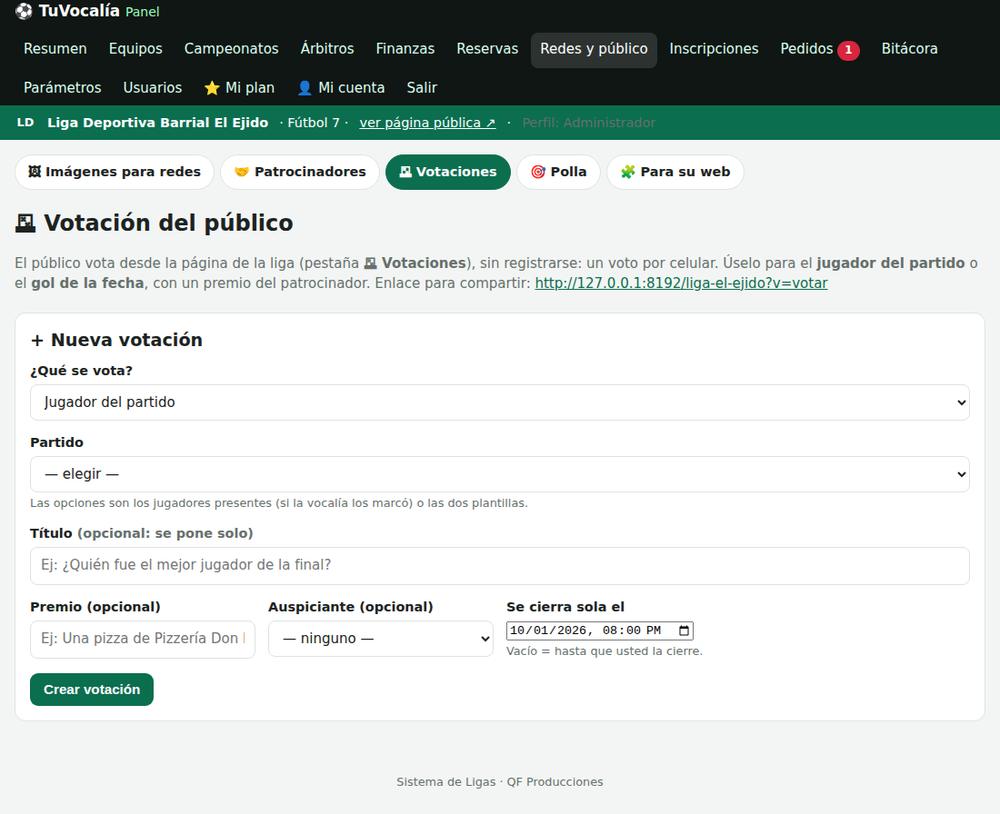Click the Vacío = hasta que usted la cierre hint
Screen dimensions: 1000x814
click(x=605, y=651)
